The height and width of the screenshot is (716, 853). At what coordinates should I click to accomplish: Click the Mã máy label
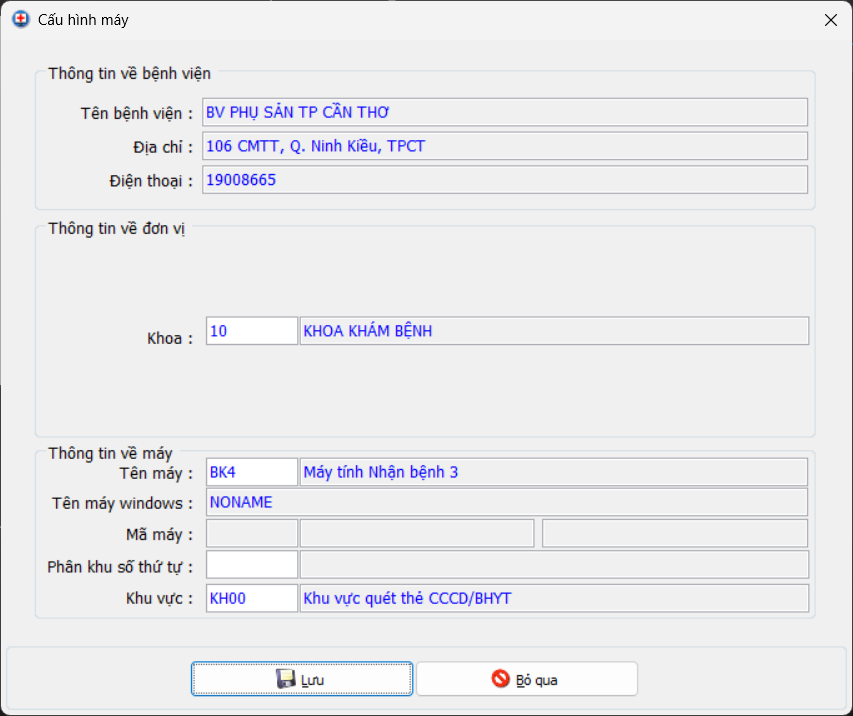click(x=159, y=535)
